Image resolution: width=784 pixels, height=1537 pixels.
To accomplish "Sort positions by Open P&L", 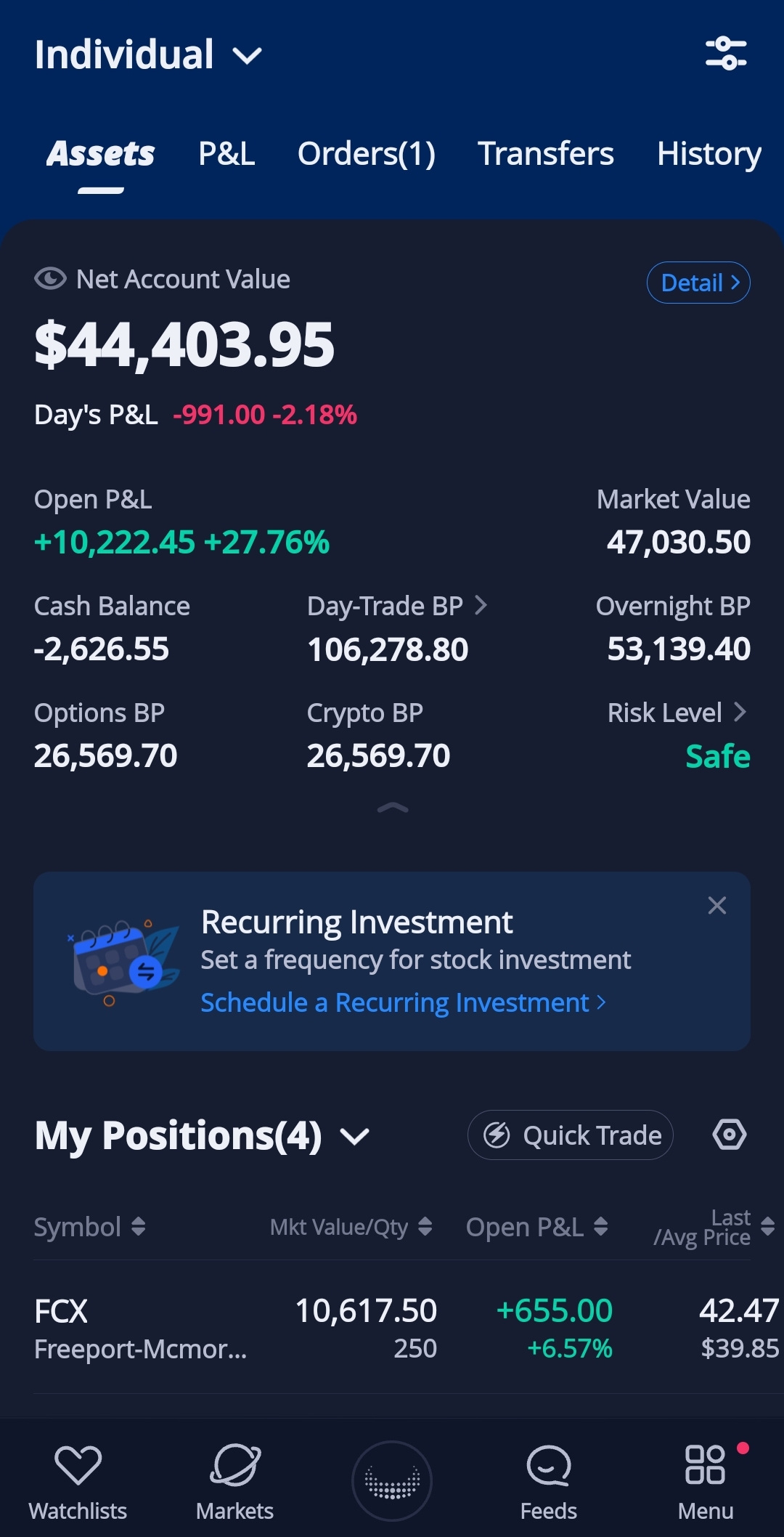I will tap(536, 1227).
